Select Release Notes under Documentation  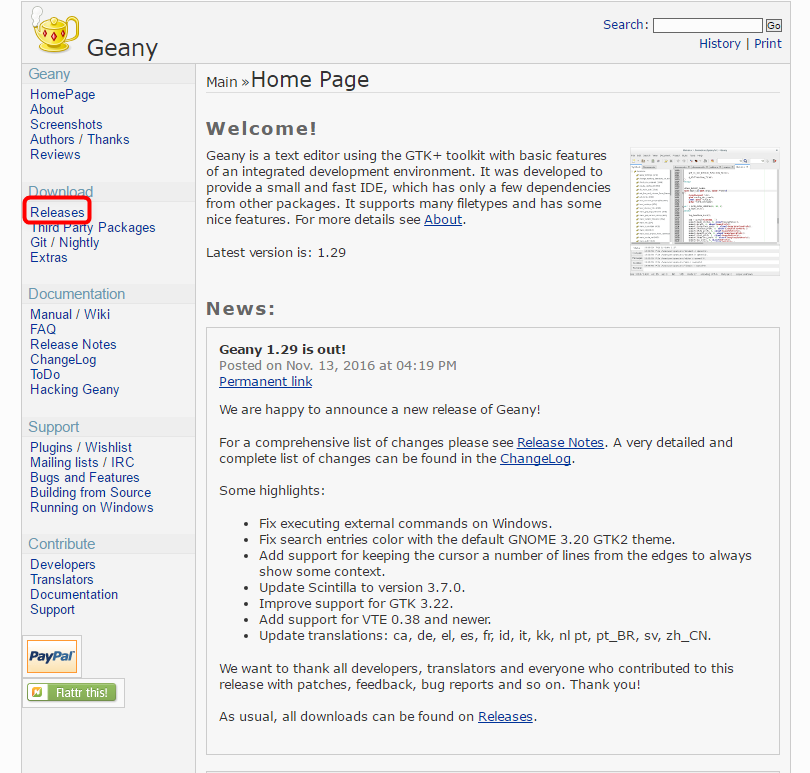[73, 345]
